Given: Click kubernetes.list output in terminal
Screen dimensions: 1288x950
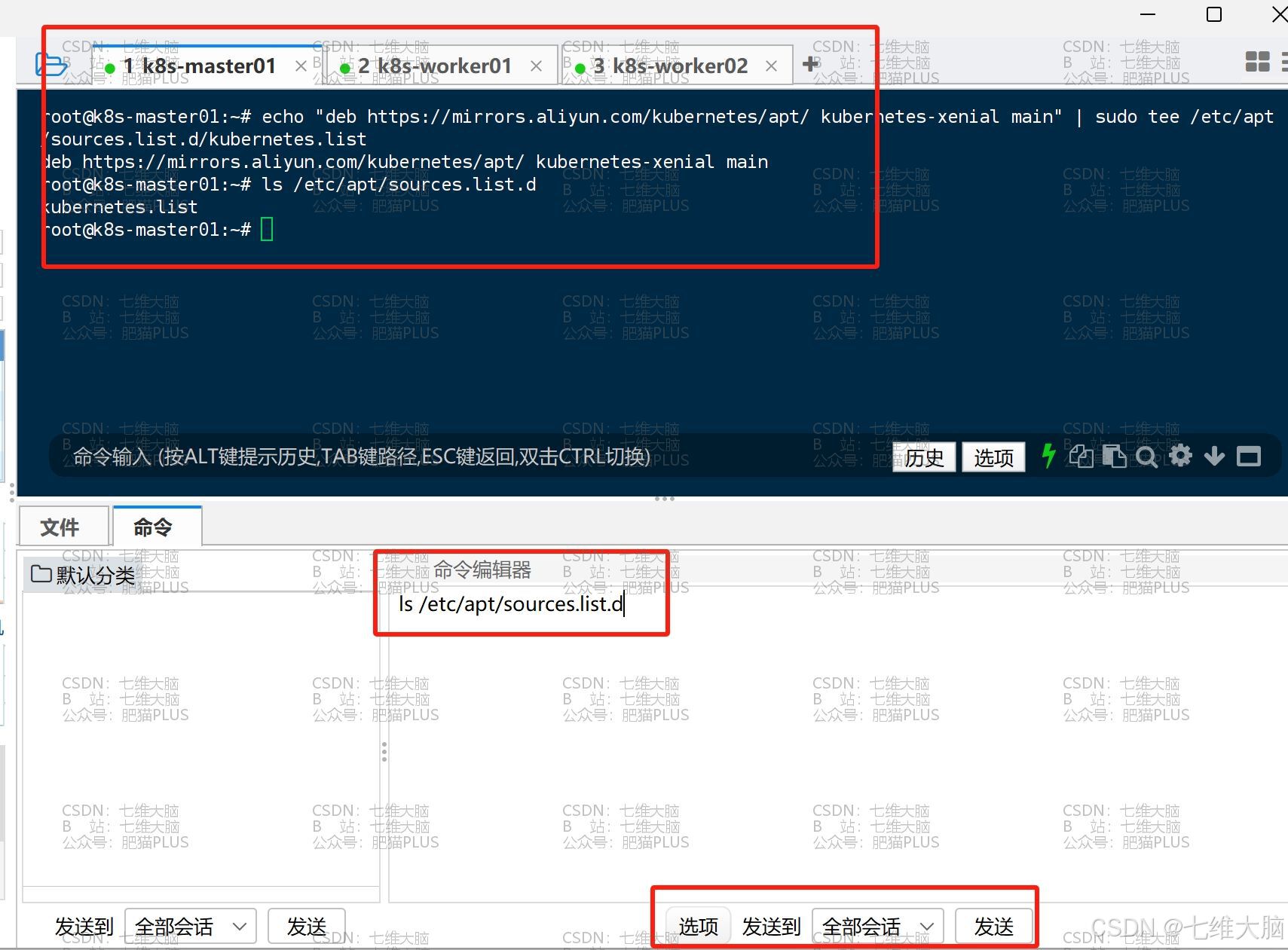Looking at the screenshot, I should [x=121, y=207].
